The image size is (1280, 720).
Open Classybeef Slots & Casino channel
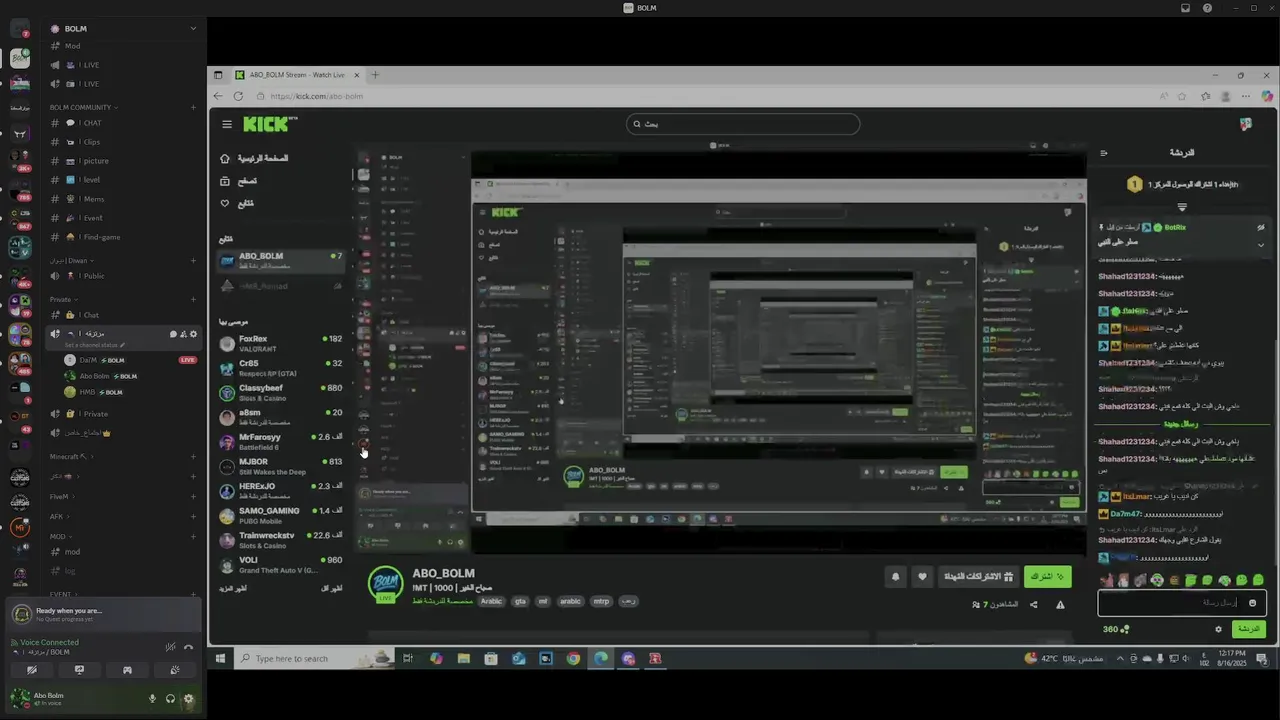tap(281, 392)
